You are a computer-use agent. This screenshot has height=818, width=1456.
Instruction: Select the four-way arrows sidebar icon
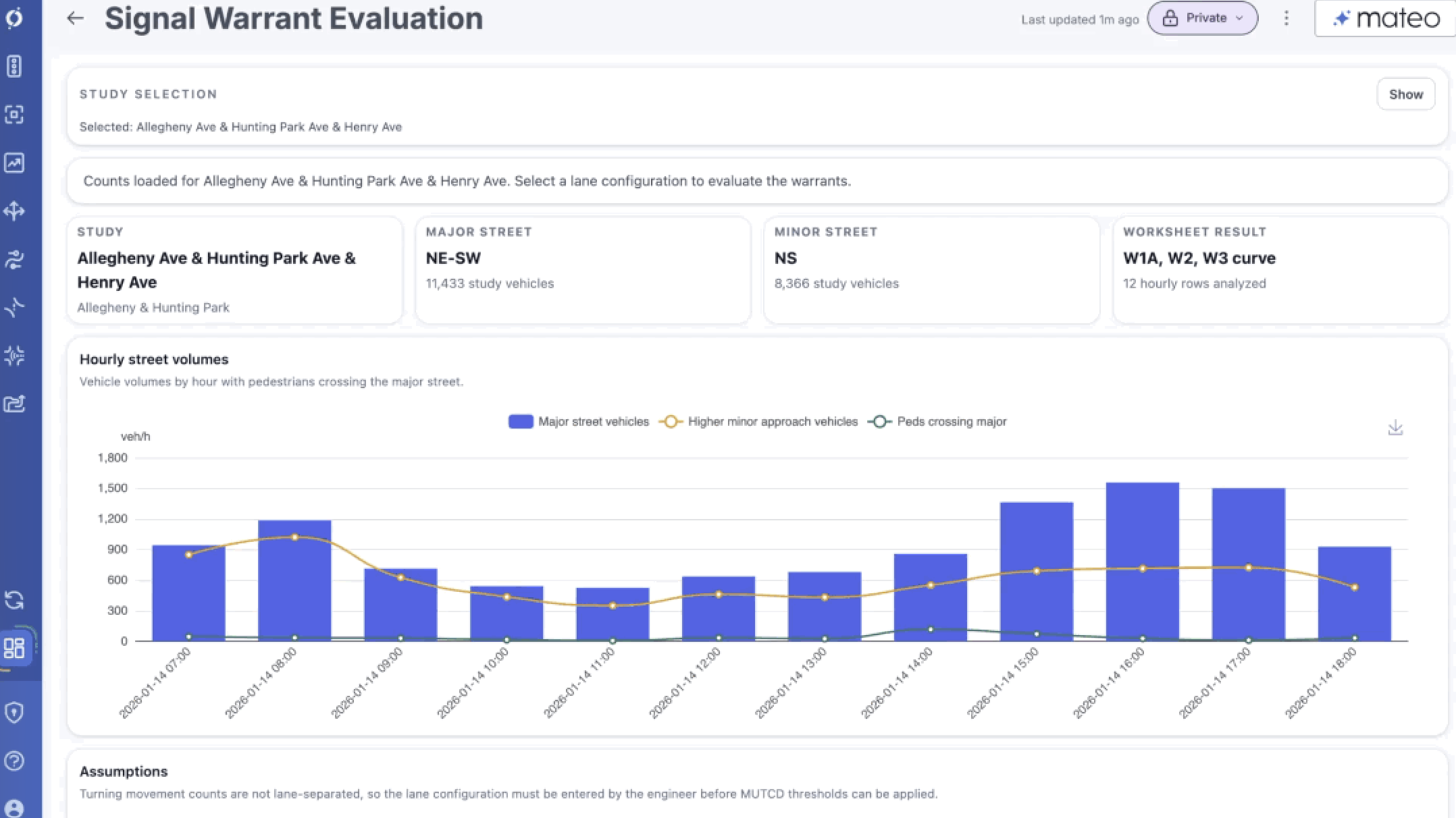pyautogui.click(x=14, y=211)
